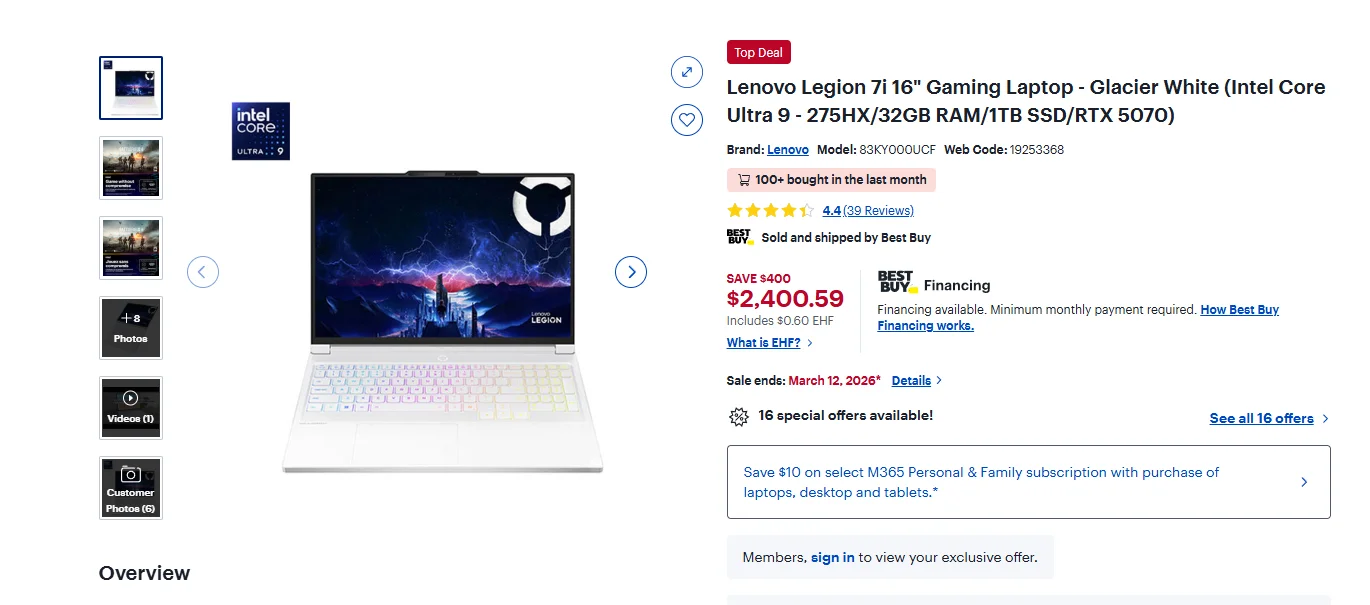
Task: Open the +8 Photos thumbnail
Action: [131, 328]
